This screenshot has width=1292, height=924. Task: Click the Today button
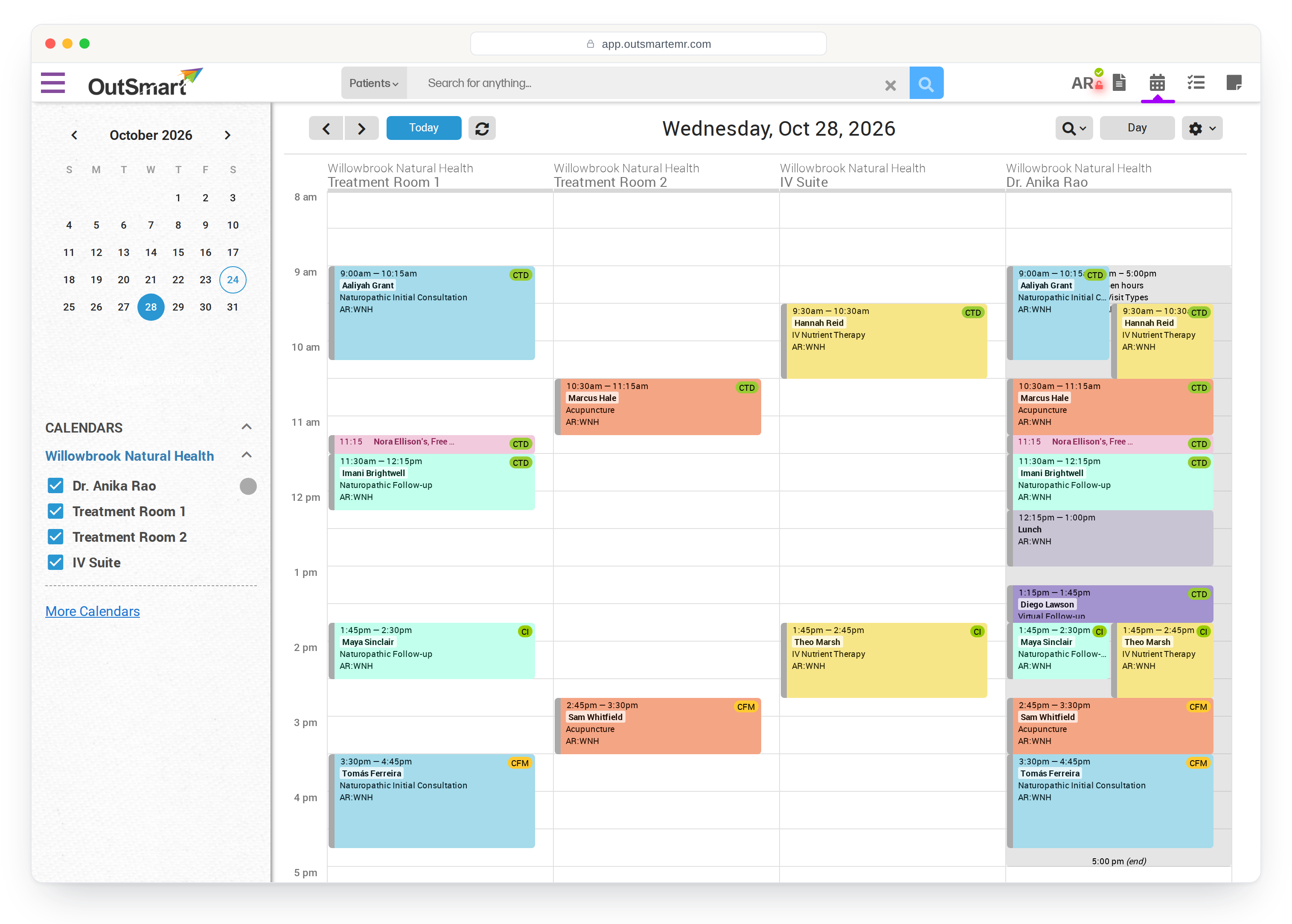click(x=424, y=128)
